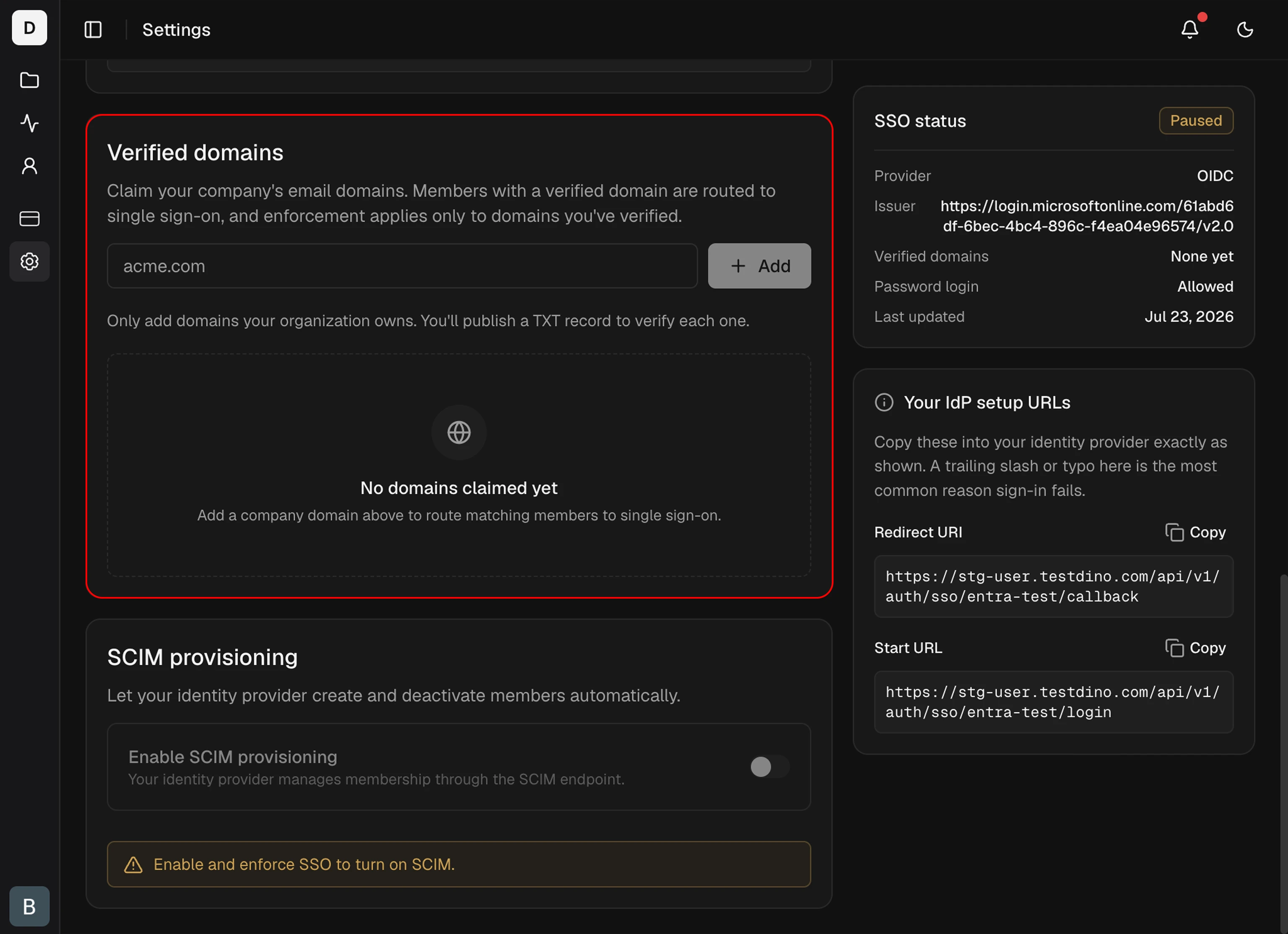The width and height of the screenshot is (1288, 934).
Task: Click the SSO status heading
Action: 920,121
